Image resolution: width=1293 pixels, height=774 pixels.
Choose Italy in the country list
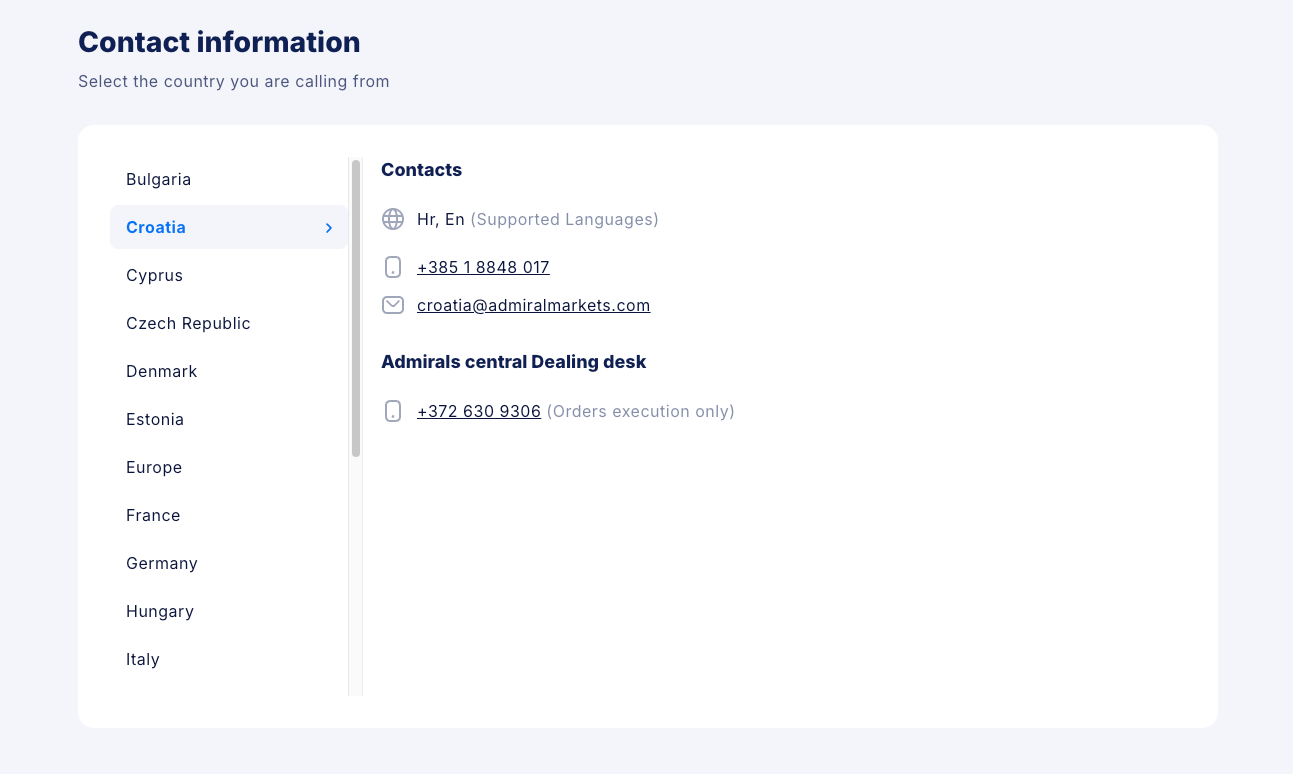point(143,659)
